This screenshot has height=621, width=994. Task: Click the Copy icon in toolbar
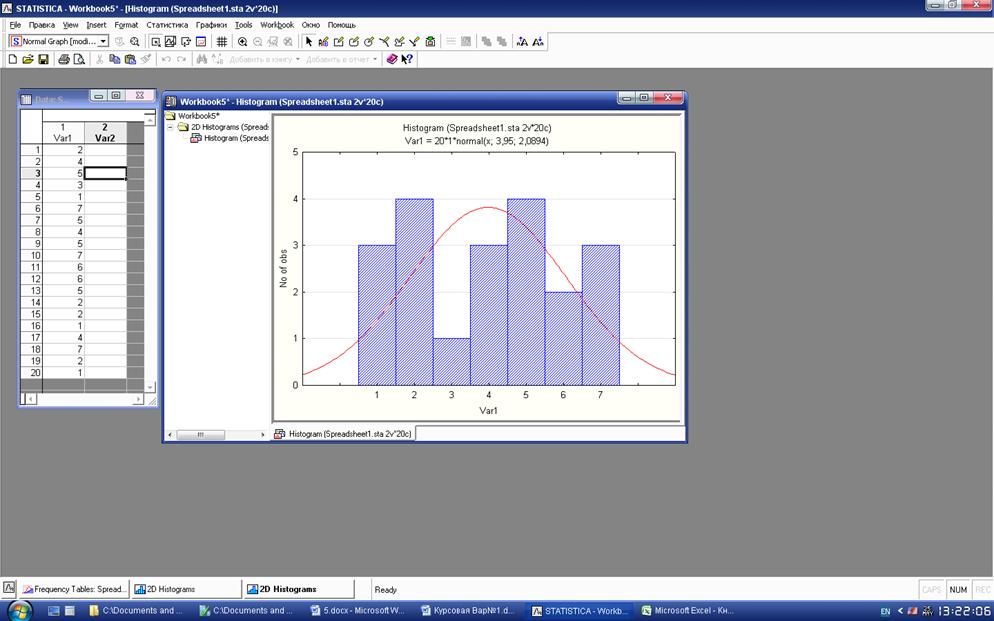tap(115, 59)
